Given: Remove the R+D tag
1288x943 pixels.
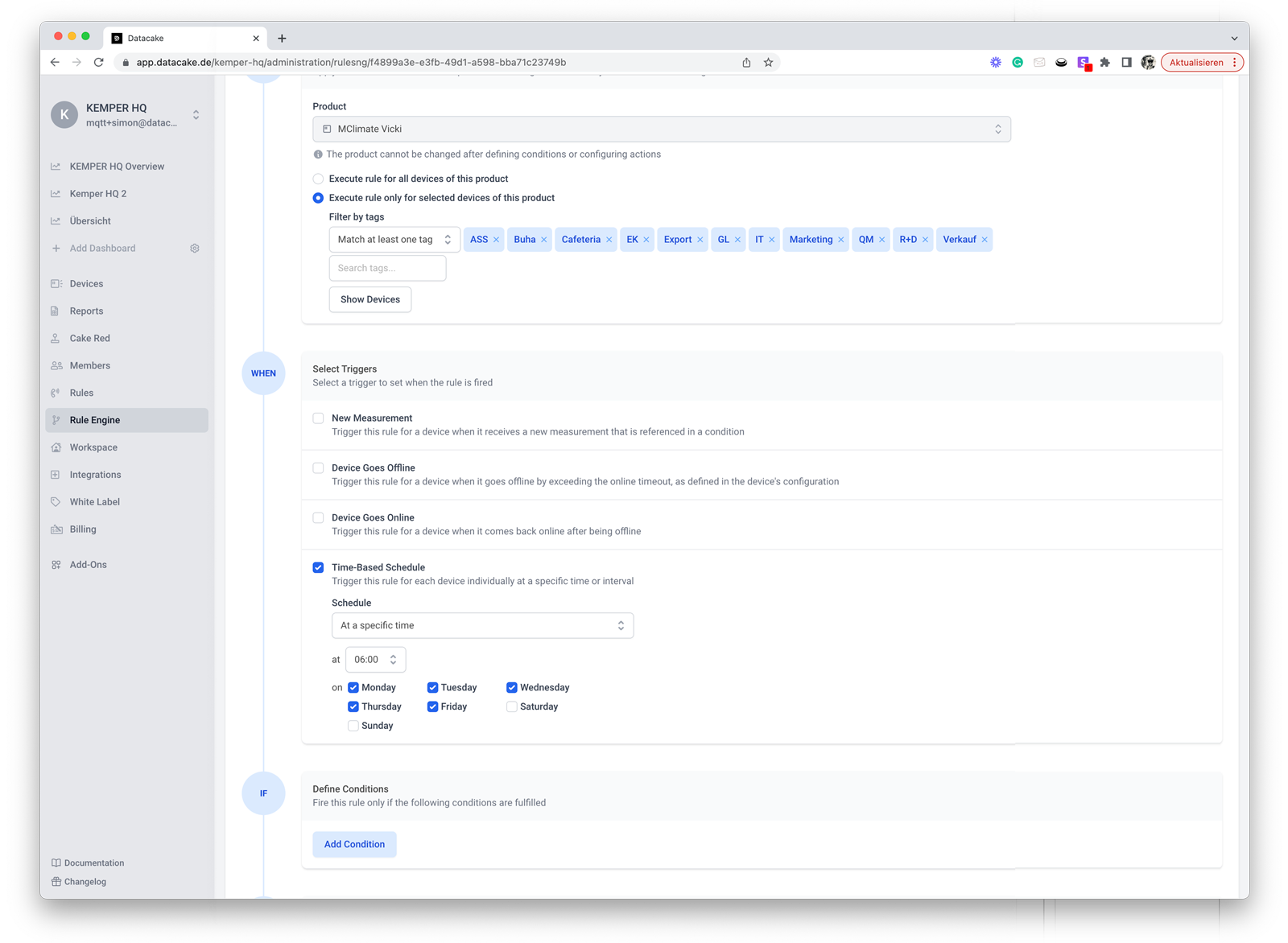Looking at the screenshot, I should pyautogui.click(x=926, y=240).
